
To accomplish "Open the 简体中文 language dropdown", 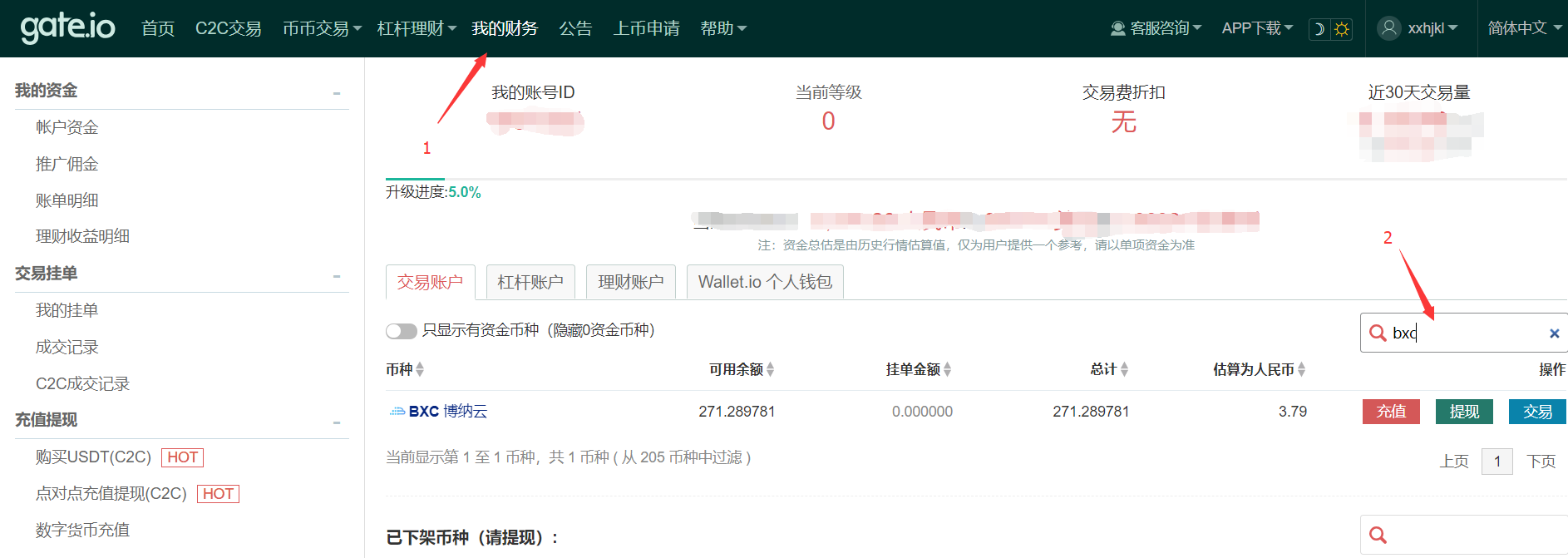I will coord(1525,28).
